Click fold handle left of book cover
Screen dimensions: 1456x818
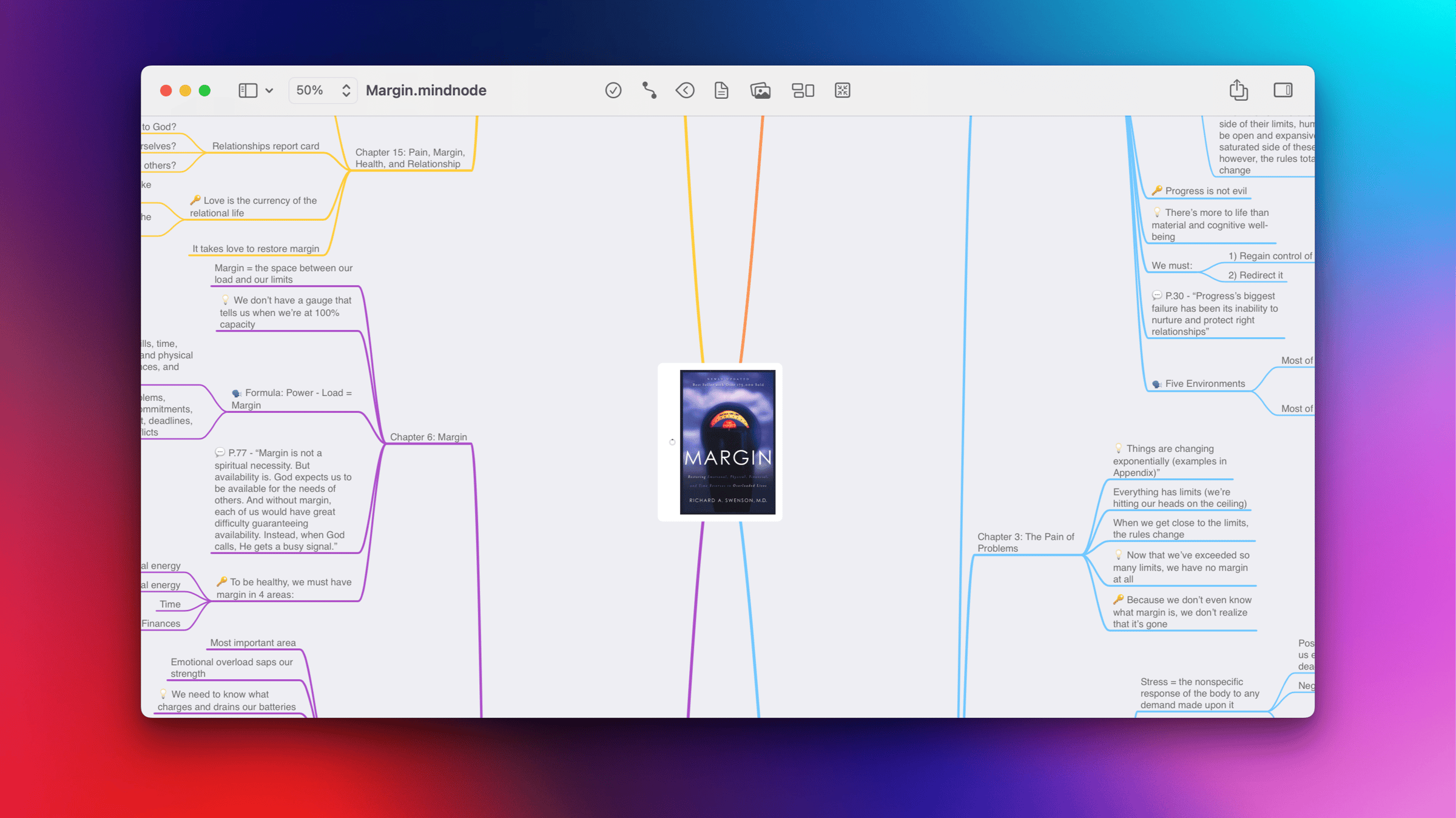(672, 442)
